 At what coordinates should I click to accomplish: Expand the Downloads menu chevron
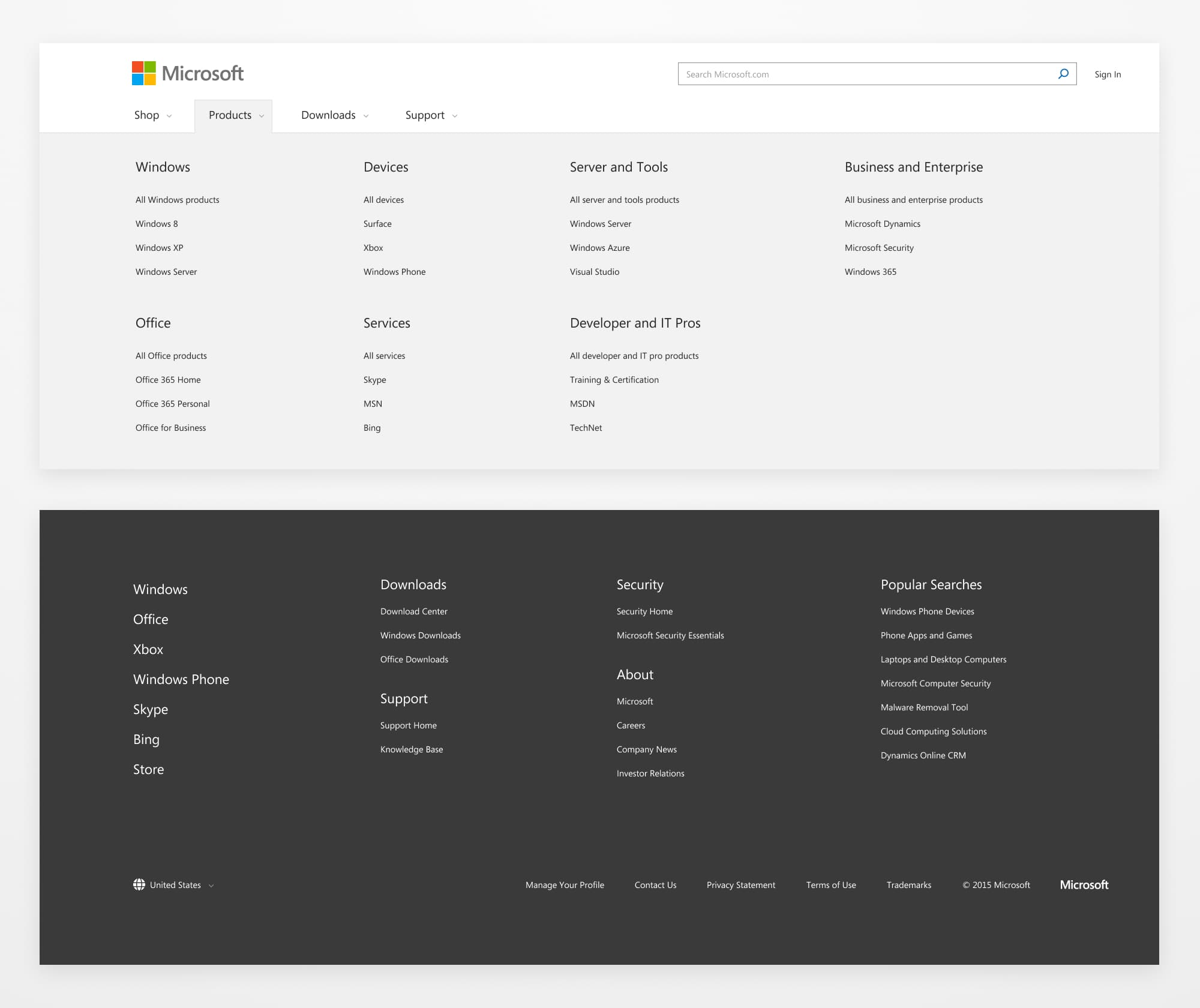pyautogui.click(x=366, y=116)
